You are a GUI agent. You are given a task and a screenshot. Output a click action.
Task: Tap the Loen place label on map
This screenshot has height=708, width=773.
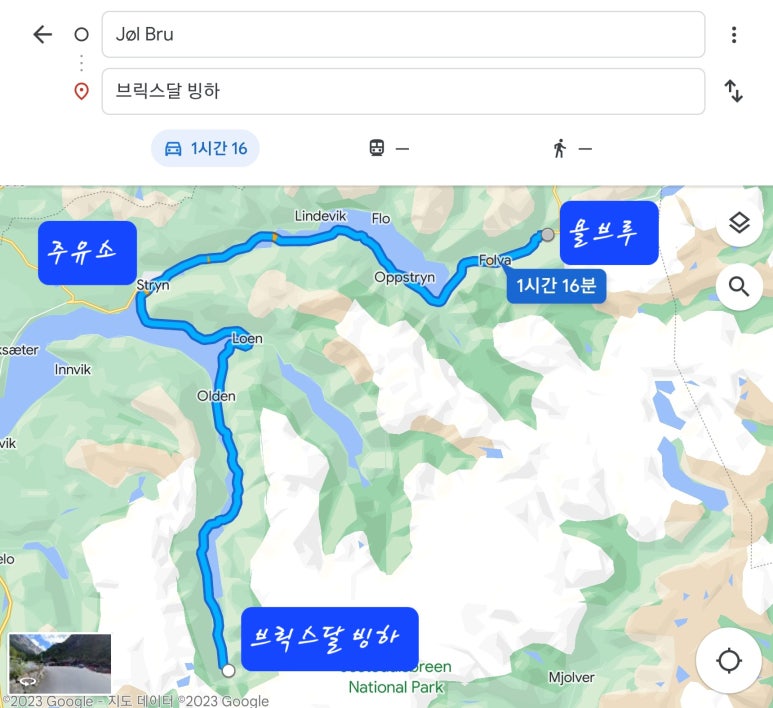[247, 339]
